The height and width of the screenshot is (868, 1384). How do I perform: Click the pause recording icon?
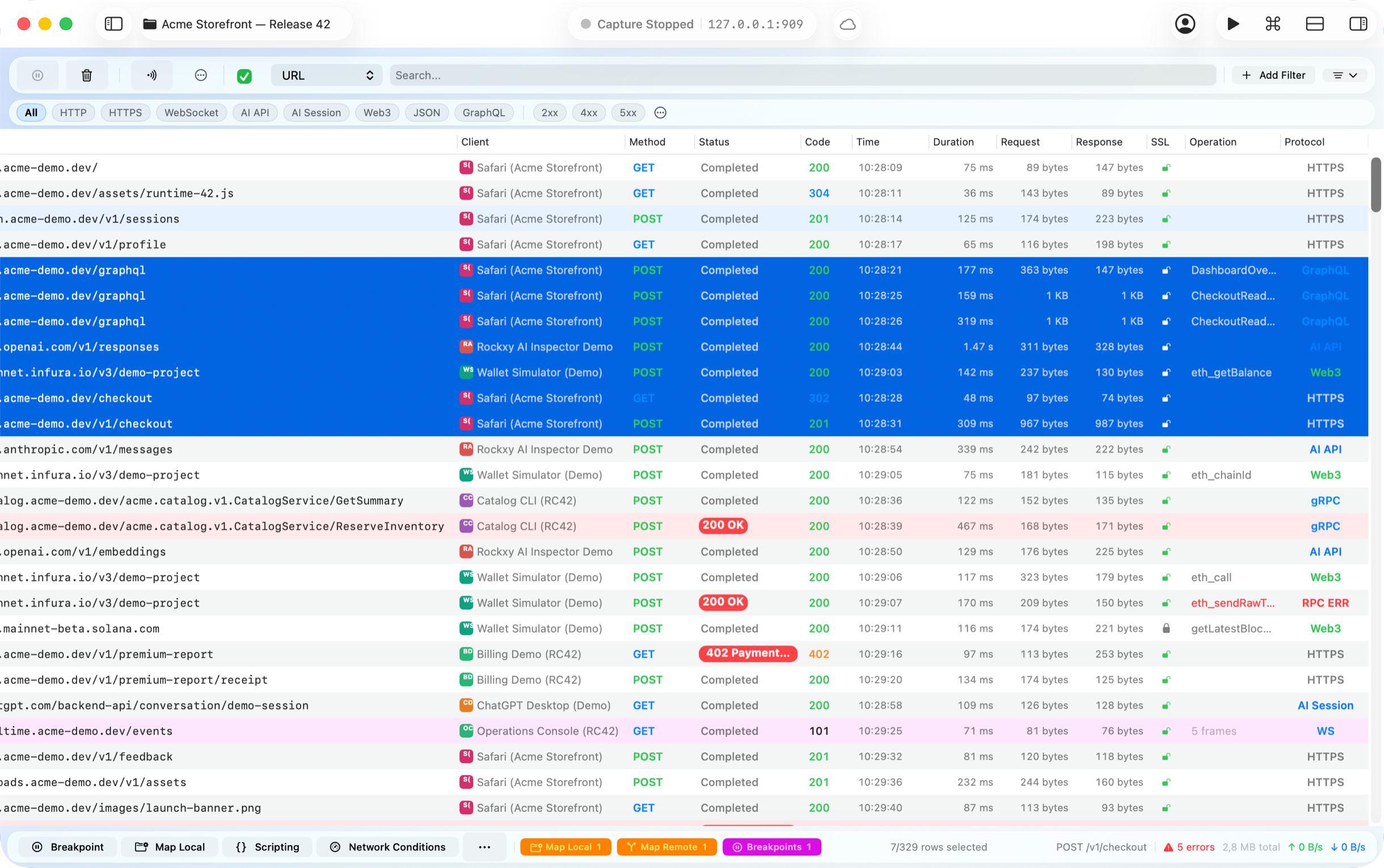[37, 75]
